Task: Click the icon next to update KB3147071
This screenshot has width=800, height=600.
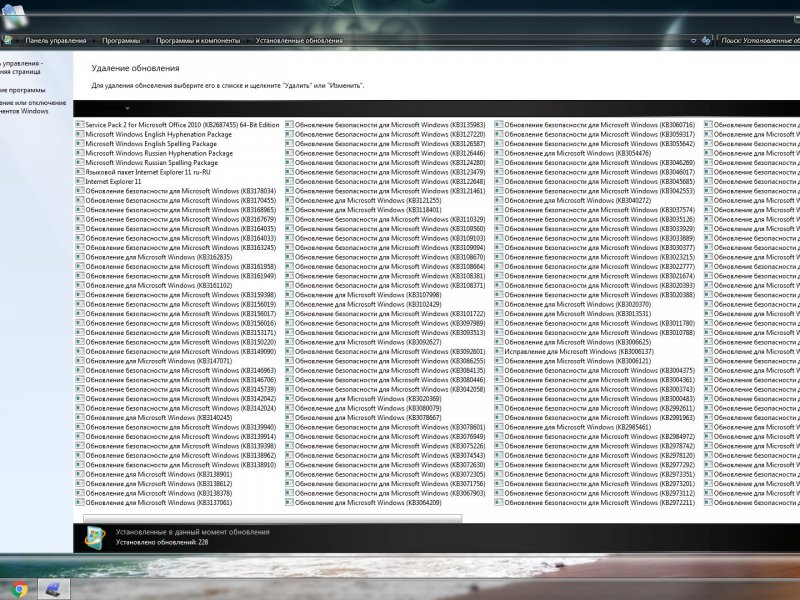Action: pyautogui.click(x=80, y=361)
